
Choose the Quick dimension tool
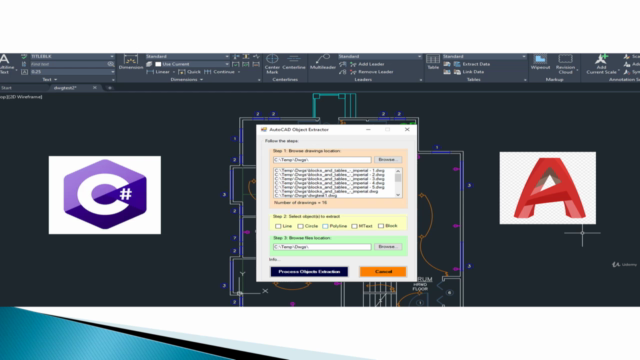(x=189, y=72)
